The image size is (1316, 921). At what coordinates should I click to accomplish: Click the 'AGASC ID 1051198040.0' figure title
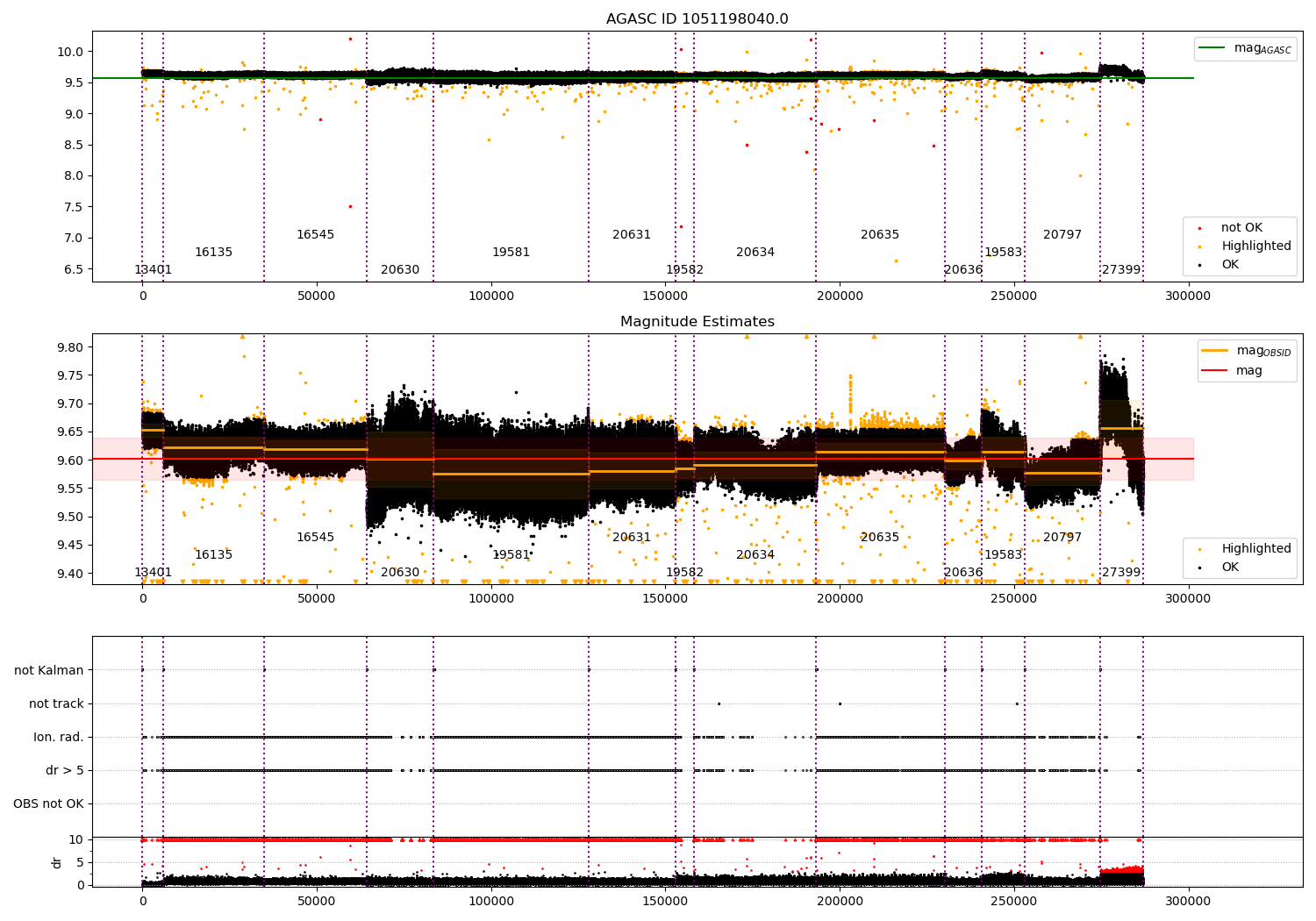click(x=697, y=19)
